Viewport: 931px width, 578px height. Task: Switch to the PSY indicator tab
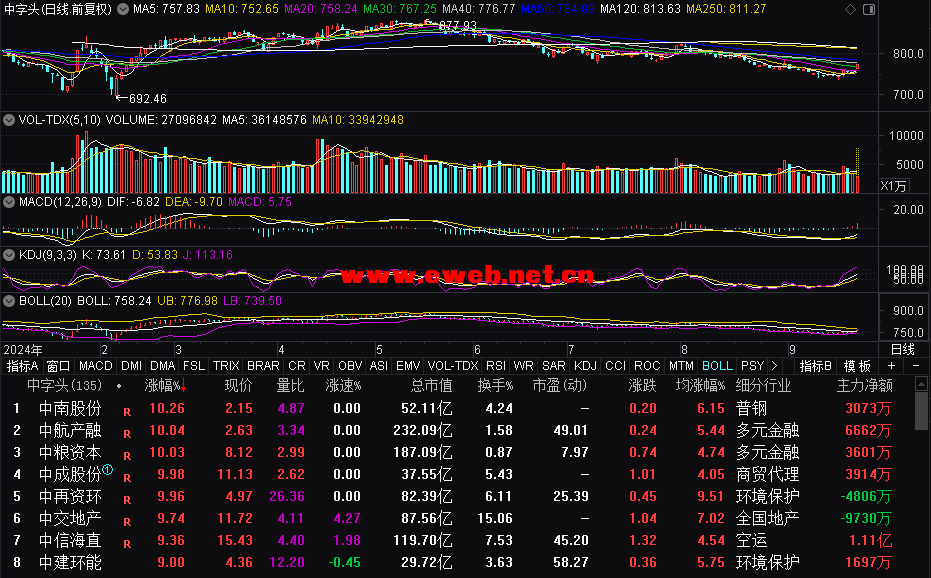[752, 366]
